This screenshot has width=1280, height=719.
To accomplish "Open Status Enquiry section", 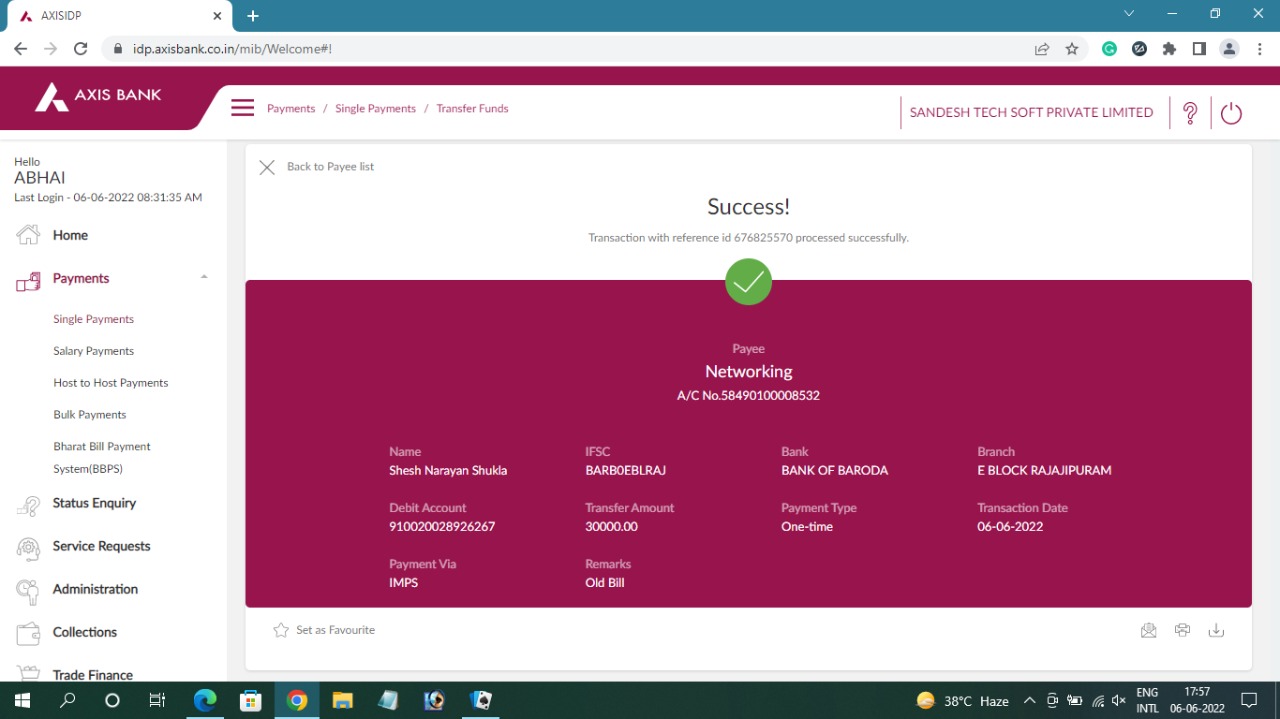I will (94, 503).
